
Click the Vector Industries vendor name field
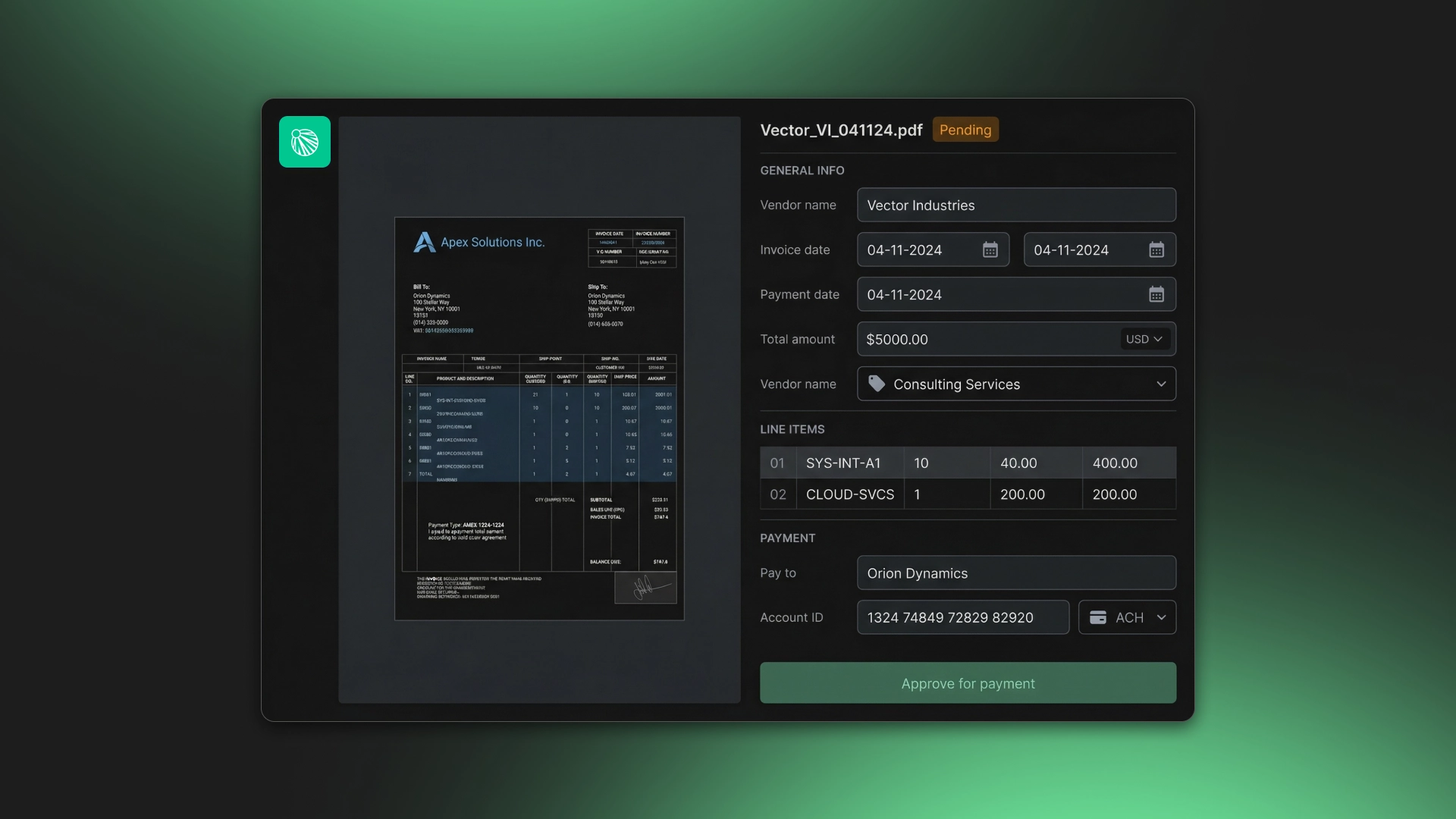[1016, 205]
